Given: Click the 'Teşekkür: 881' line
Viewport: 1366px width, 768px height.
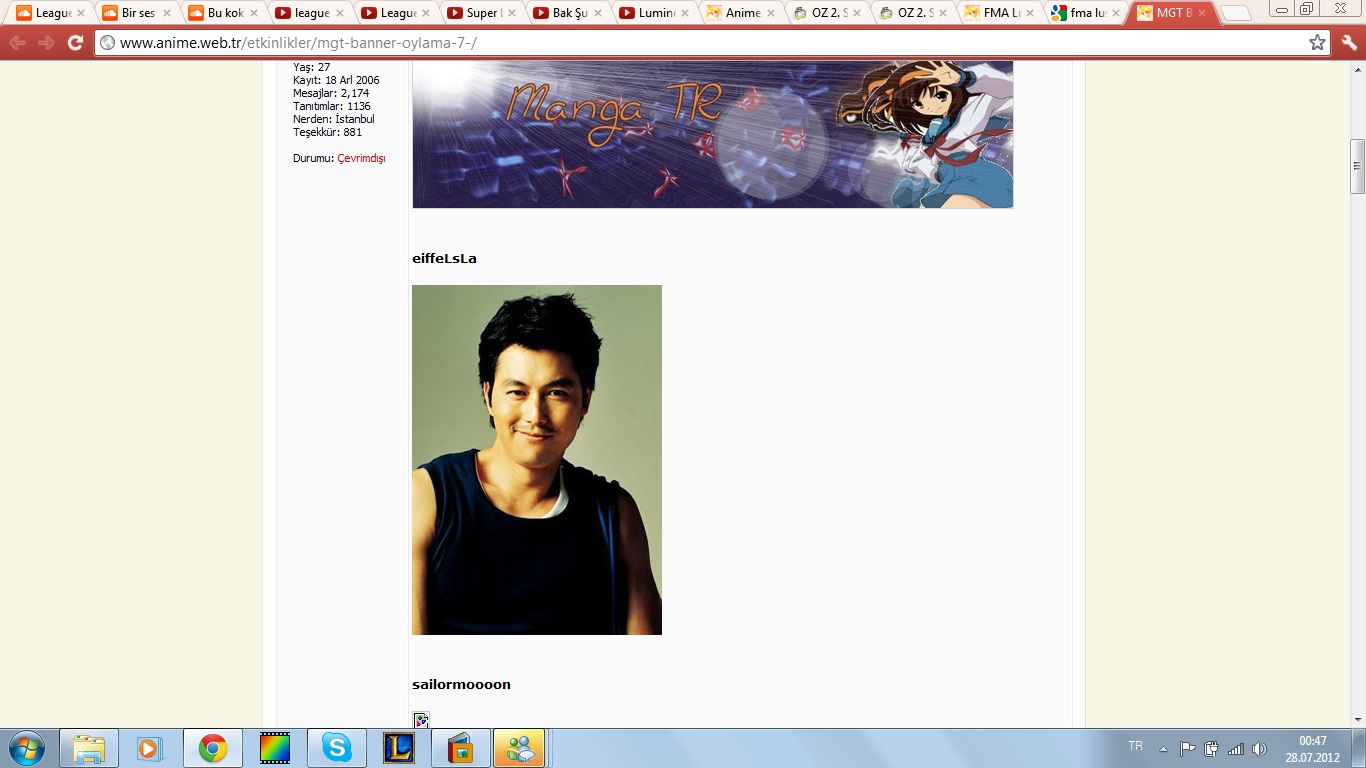Looking at the screenshot, I should [328, 132].
